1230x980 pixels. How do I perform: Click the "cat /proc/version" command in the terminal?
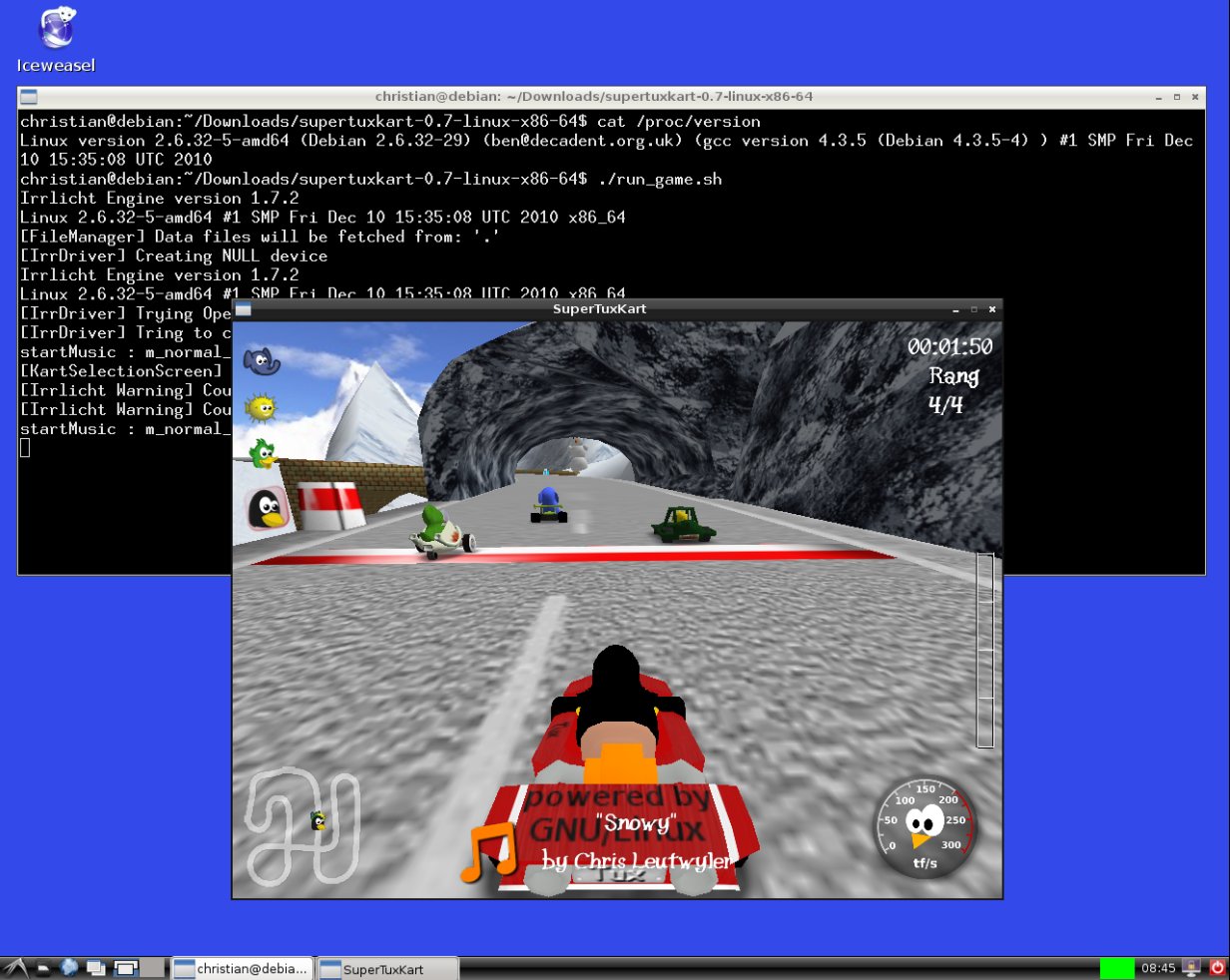(679, 122)
